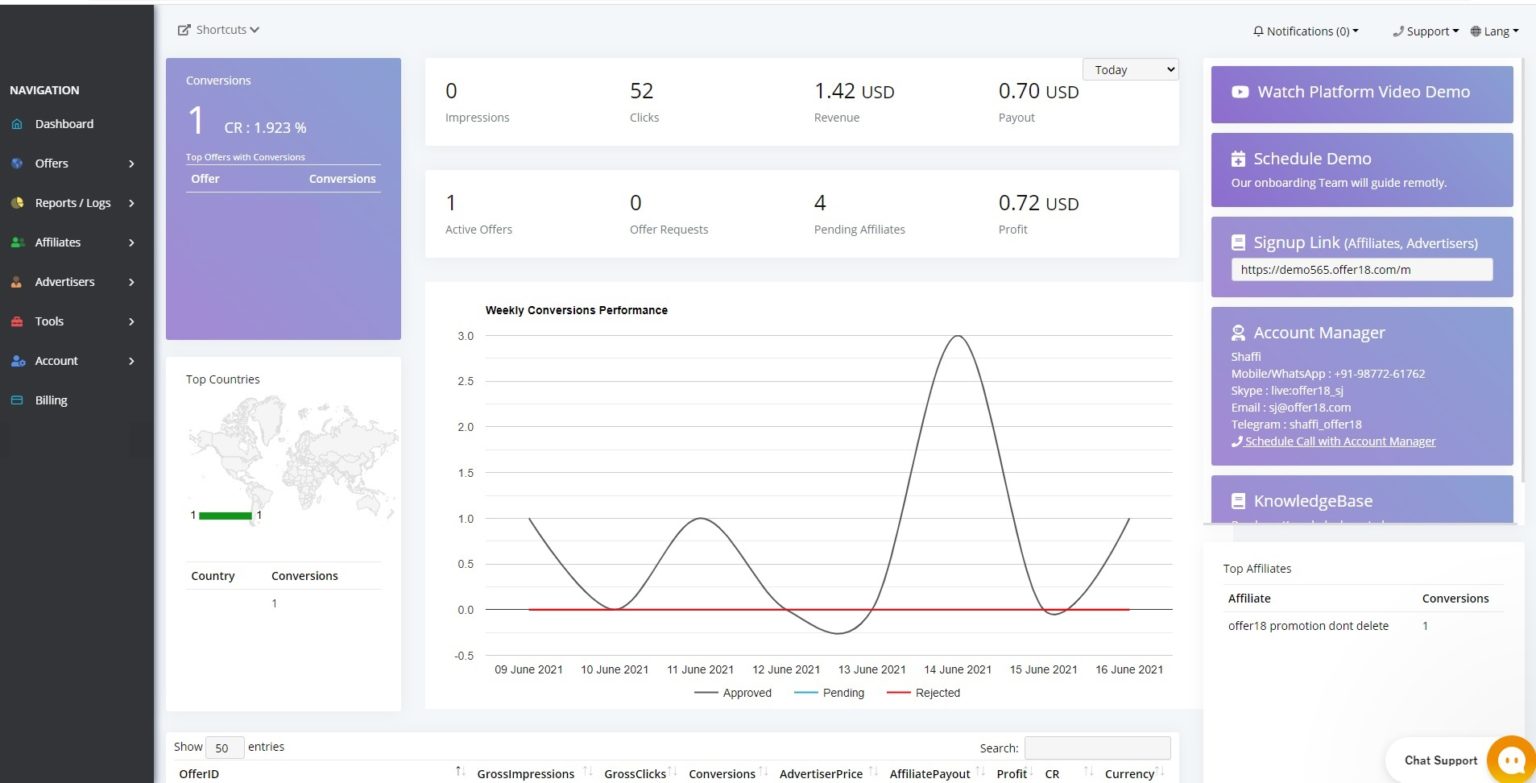Click the Billing sidebar icon
This screenshot has height=783, width=1536.
[16, 400]
